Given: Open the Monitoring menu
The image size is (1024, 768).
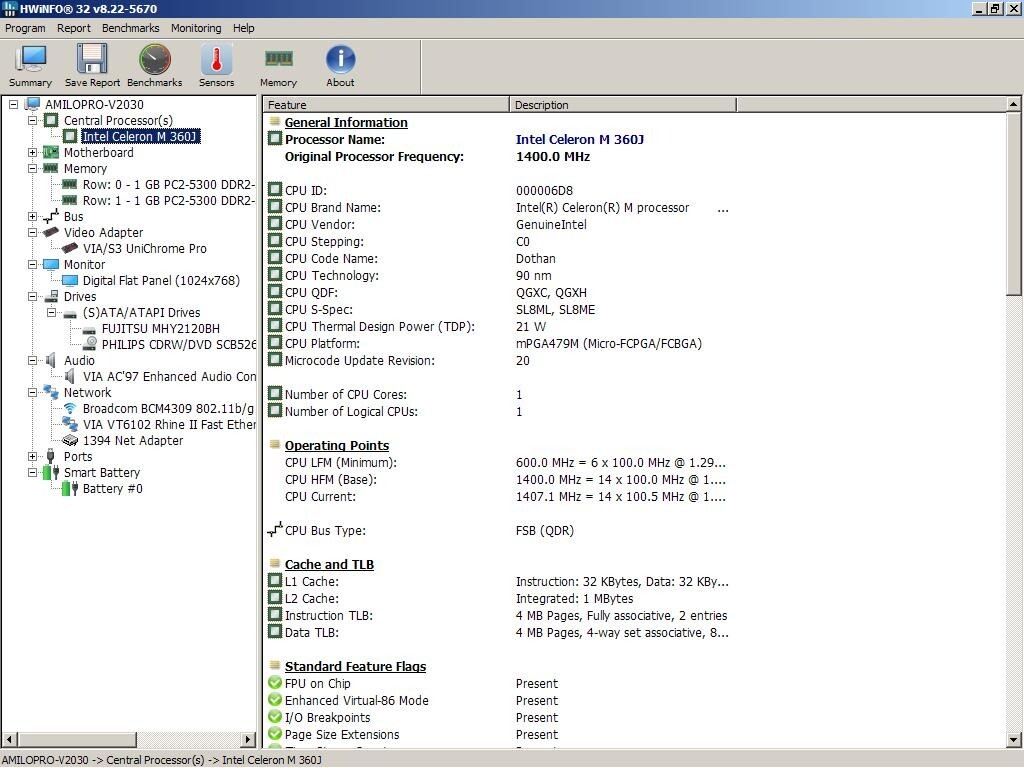Looking at the screenshot, I should click(x=196, y=28).
